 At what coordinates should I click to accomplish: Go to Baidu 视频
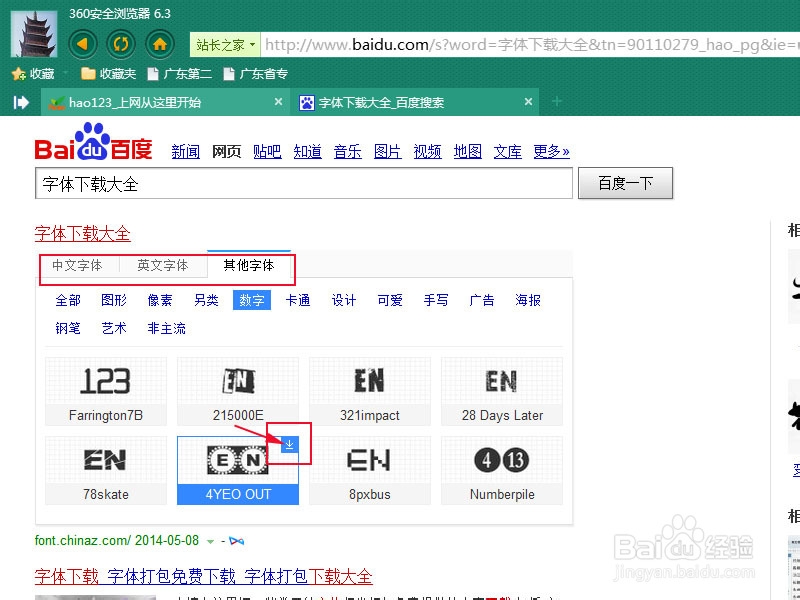(428, 152)
